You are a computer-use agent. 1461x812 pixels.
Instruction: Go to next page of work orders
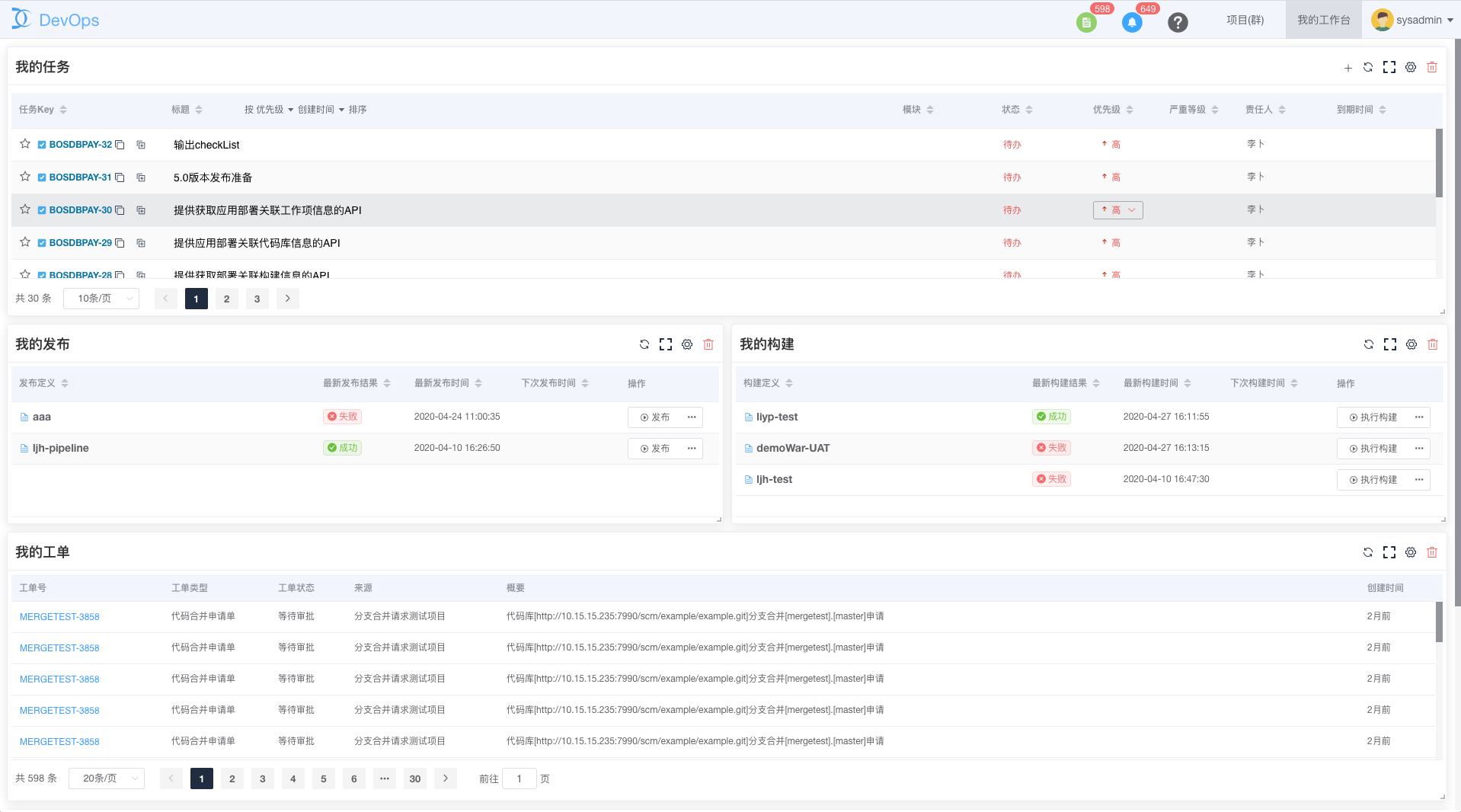[446, 778]
